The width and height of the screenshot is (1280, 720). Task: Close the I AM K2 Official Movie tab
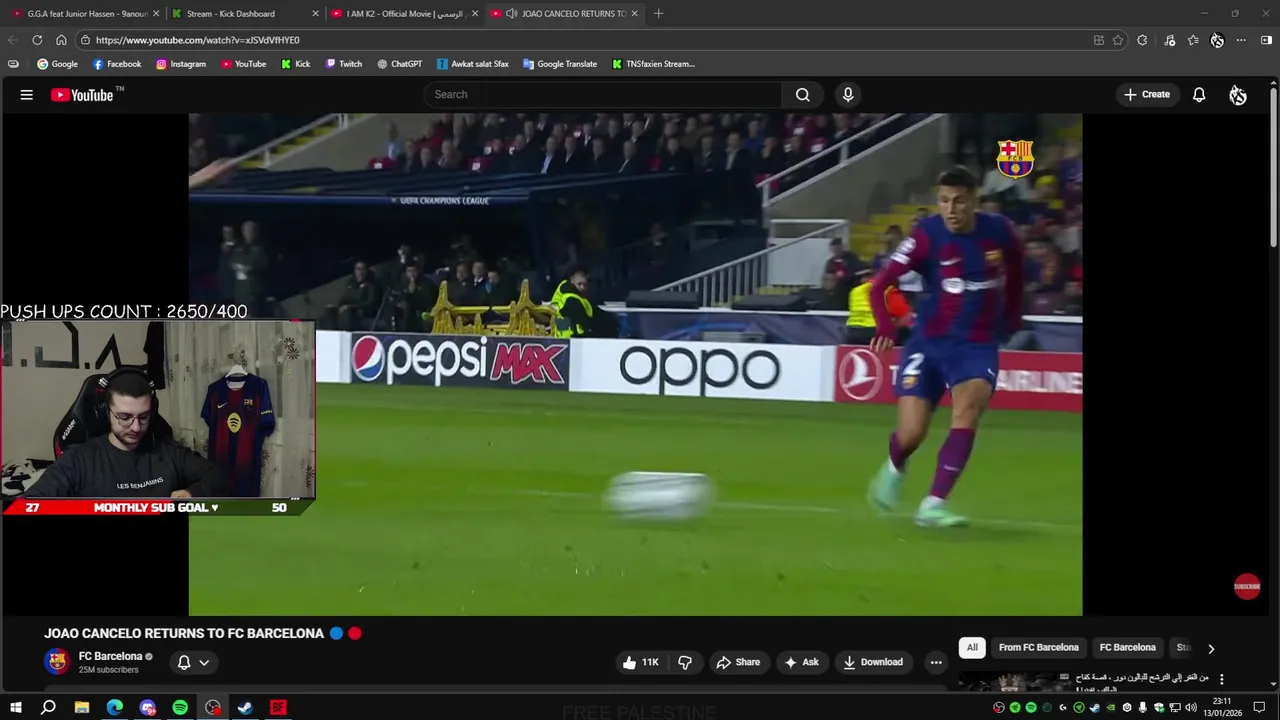(475, 14)
